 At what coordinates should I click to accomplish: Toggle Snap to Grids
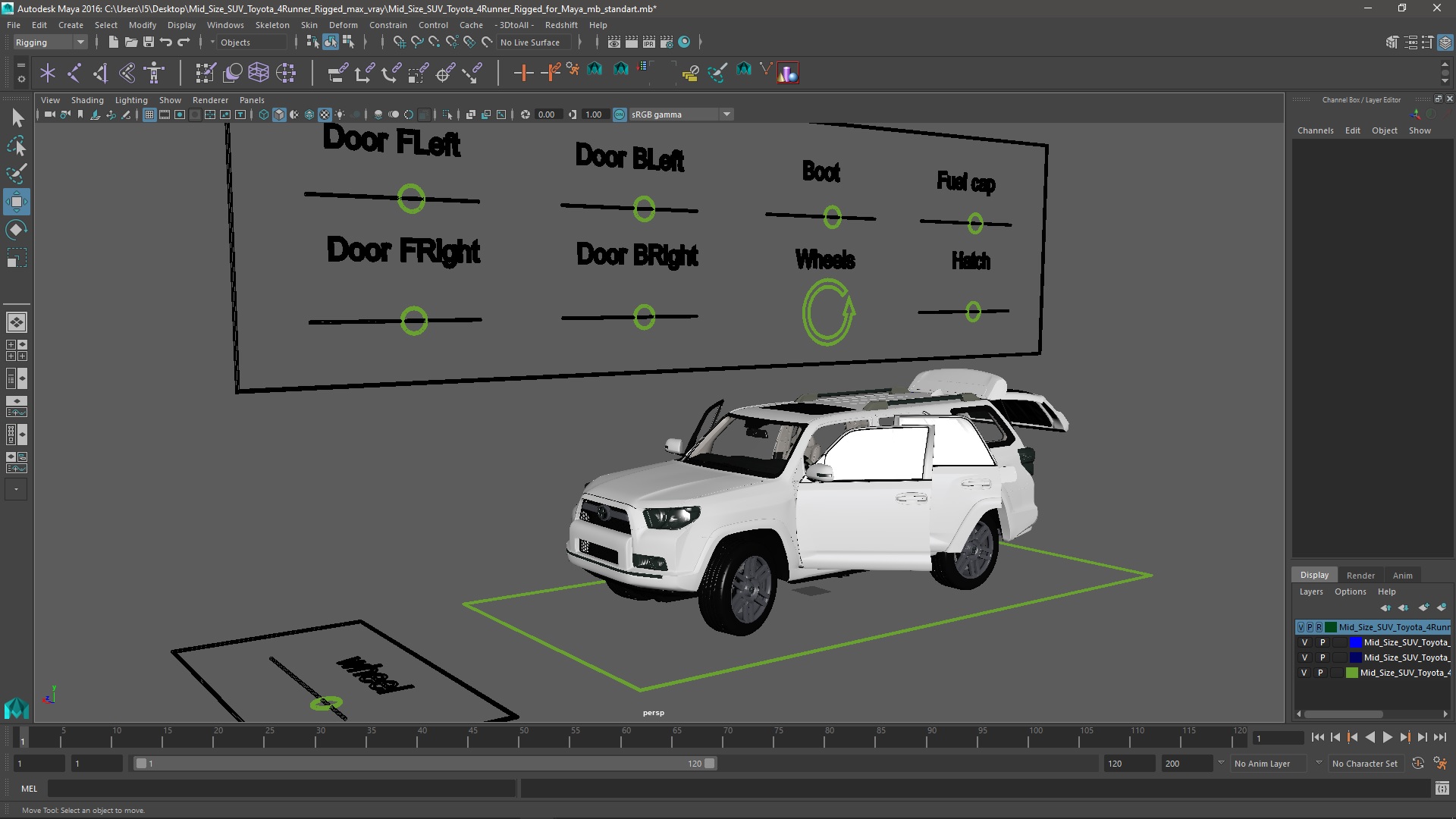(x=399, y=42)
